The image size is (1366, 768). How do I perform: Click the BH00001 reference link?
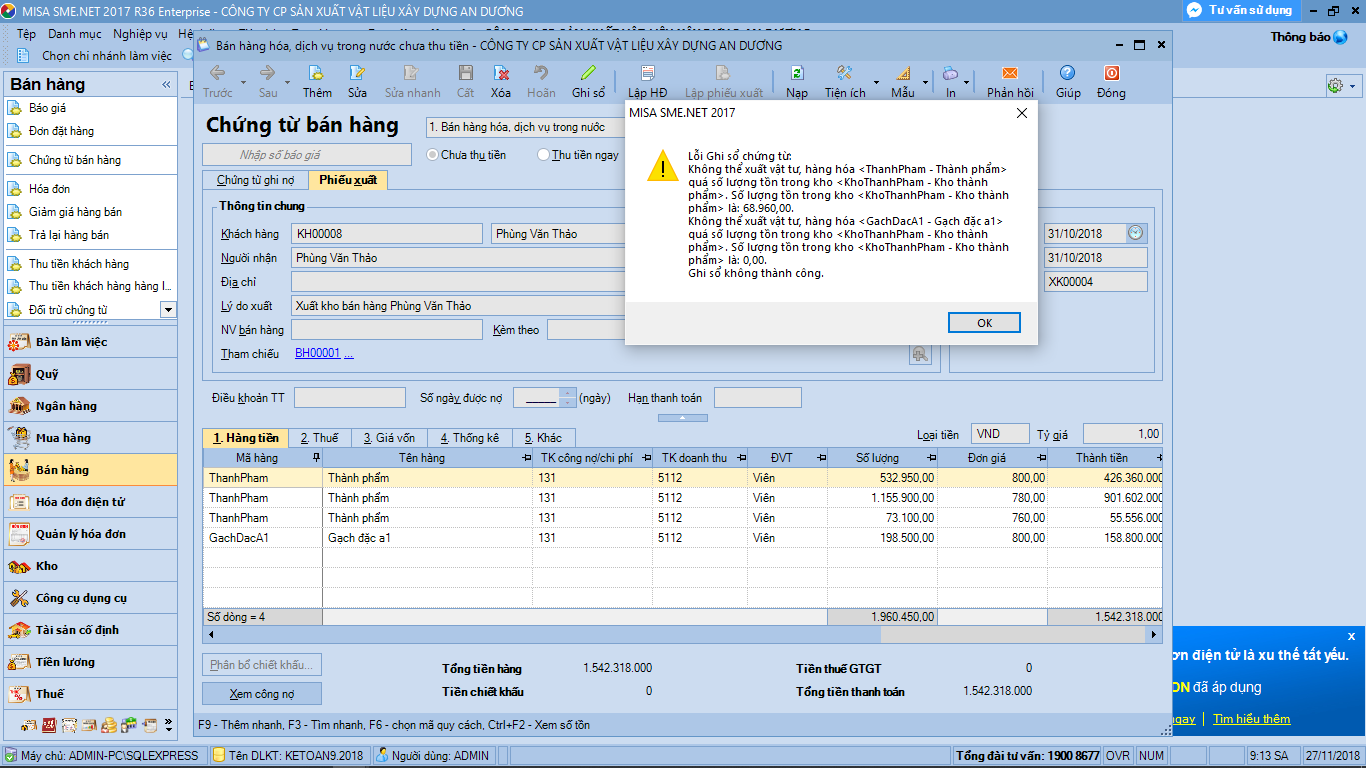pyautogui.click(x=317, y=354)
